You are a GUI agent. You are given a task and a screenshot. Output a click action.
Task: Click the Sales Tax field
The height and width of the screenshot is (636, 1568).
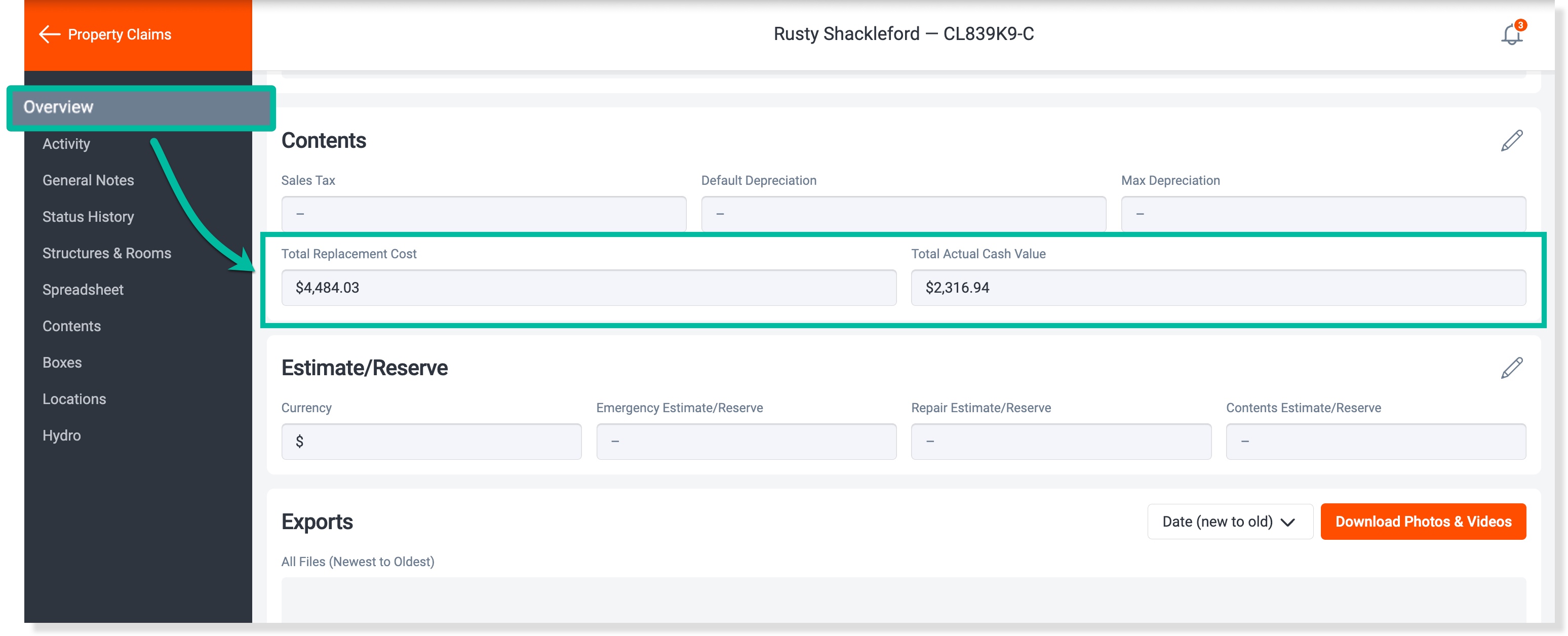pyautogui.click(x=483, y=214)
